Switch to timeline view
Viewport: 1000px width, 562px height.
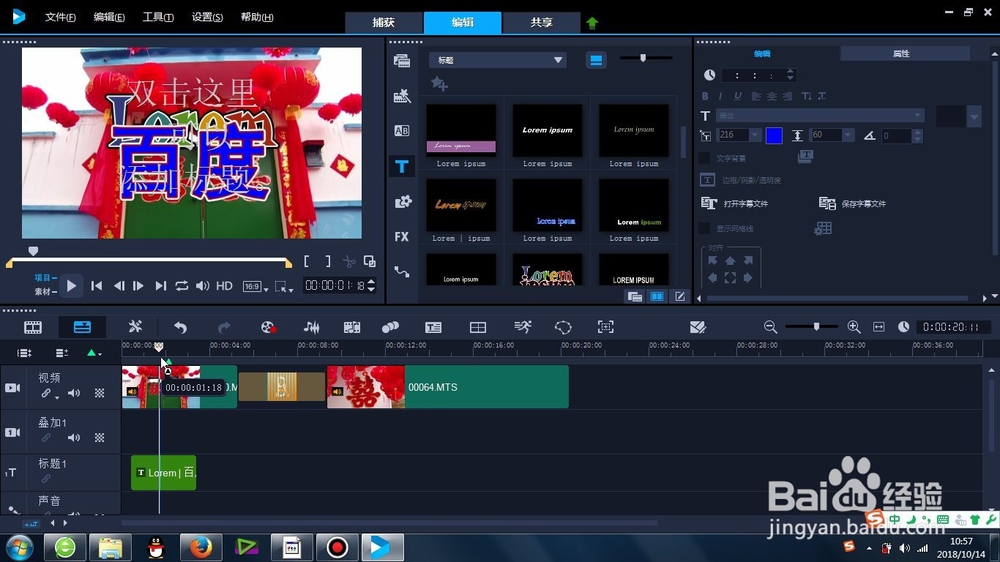[82, 327]
